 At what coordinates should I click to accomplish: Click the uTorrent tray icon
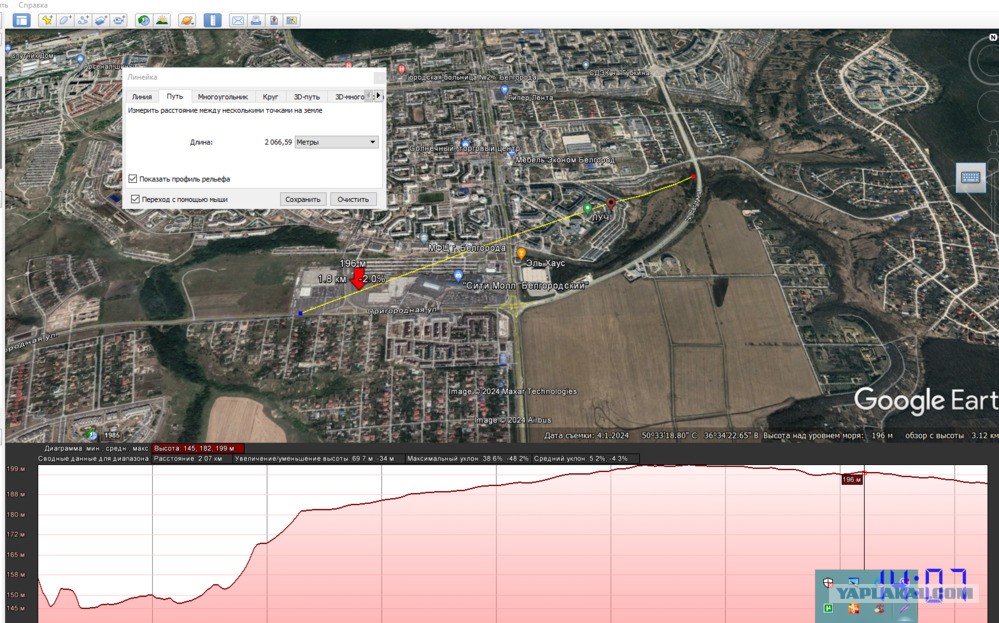(x=828, y=608)
